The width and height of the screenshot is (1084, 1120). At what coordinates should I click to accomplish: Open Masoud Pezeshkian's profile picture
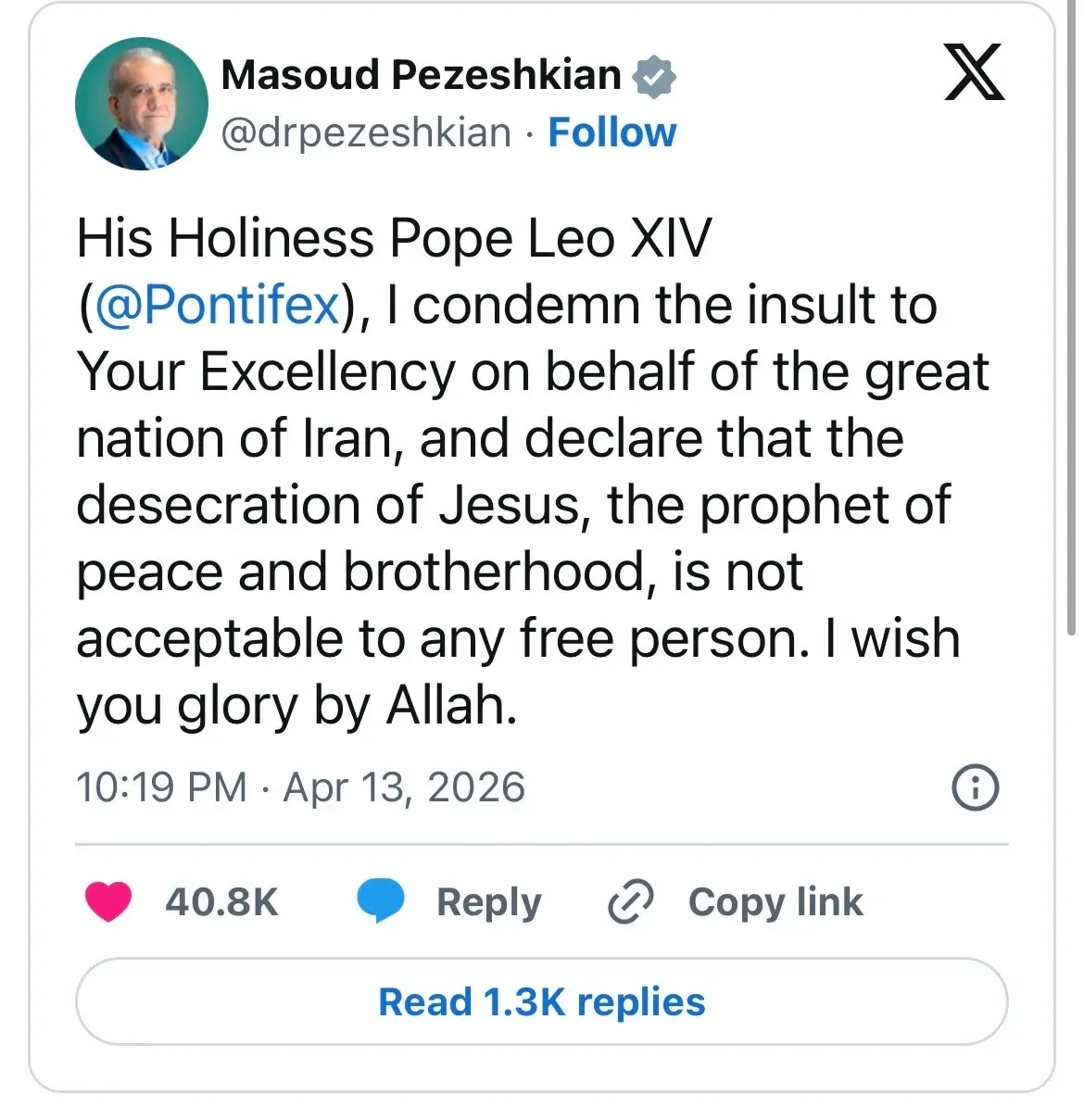coord(142,104)
